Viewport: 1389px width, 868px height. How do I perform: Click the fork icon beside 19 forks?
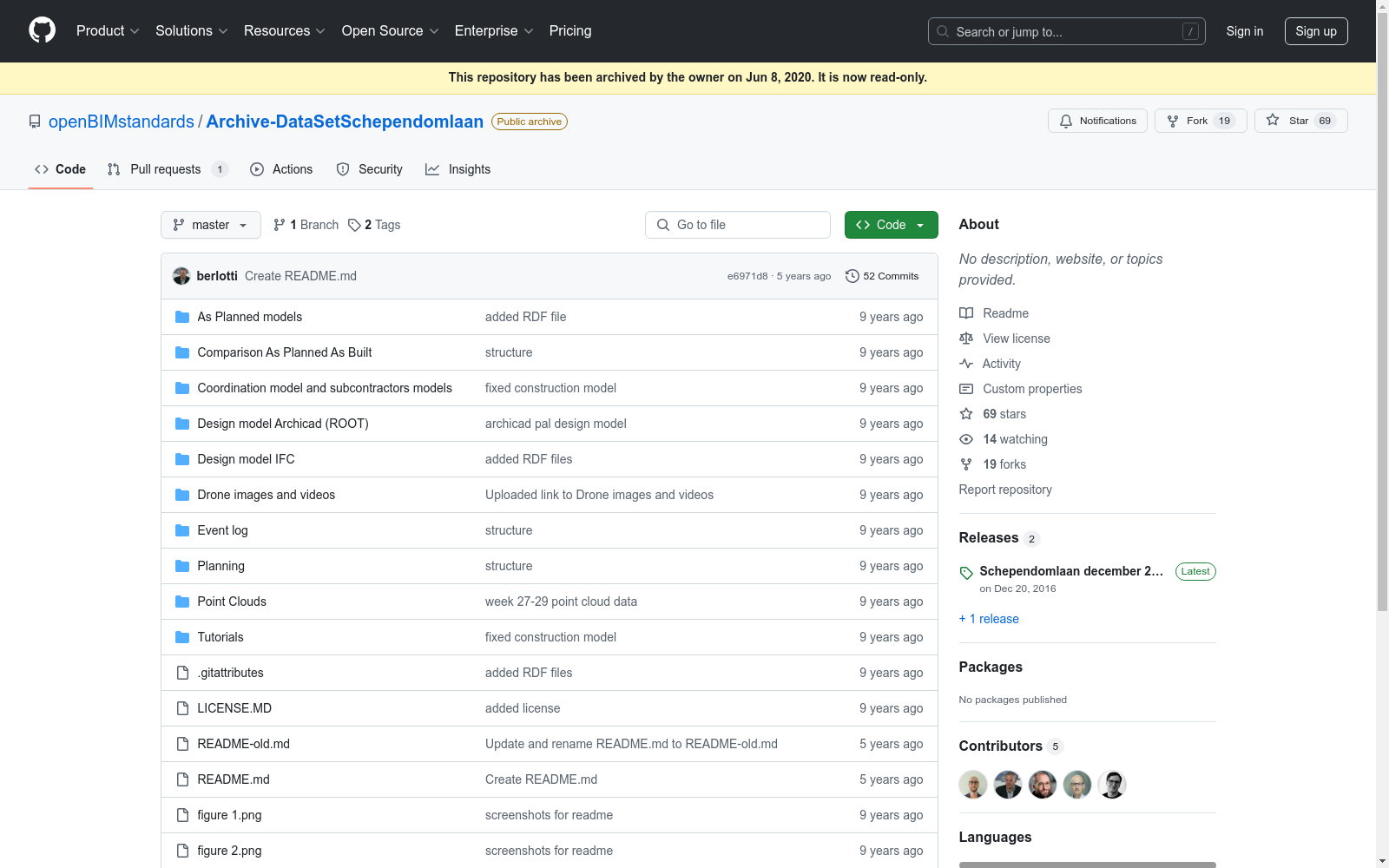966,464
